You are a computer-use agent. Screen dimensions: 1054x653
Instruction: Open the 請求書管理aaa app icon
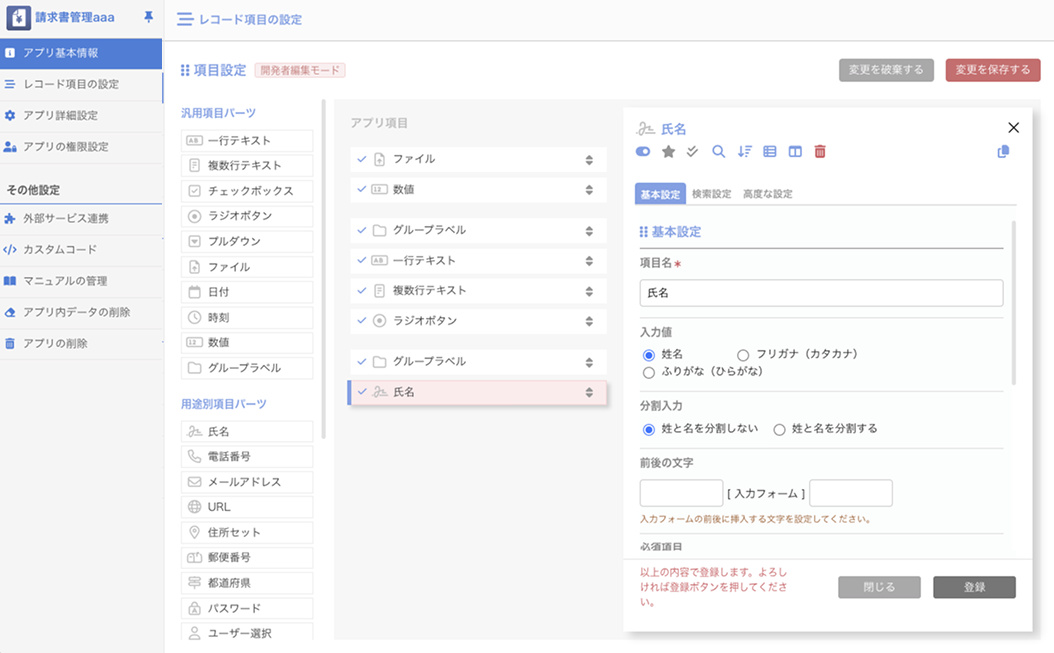(x=18, y=17)
